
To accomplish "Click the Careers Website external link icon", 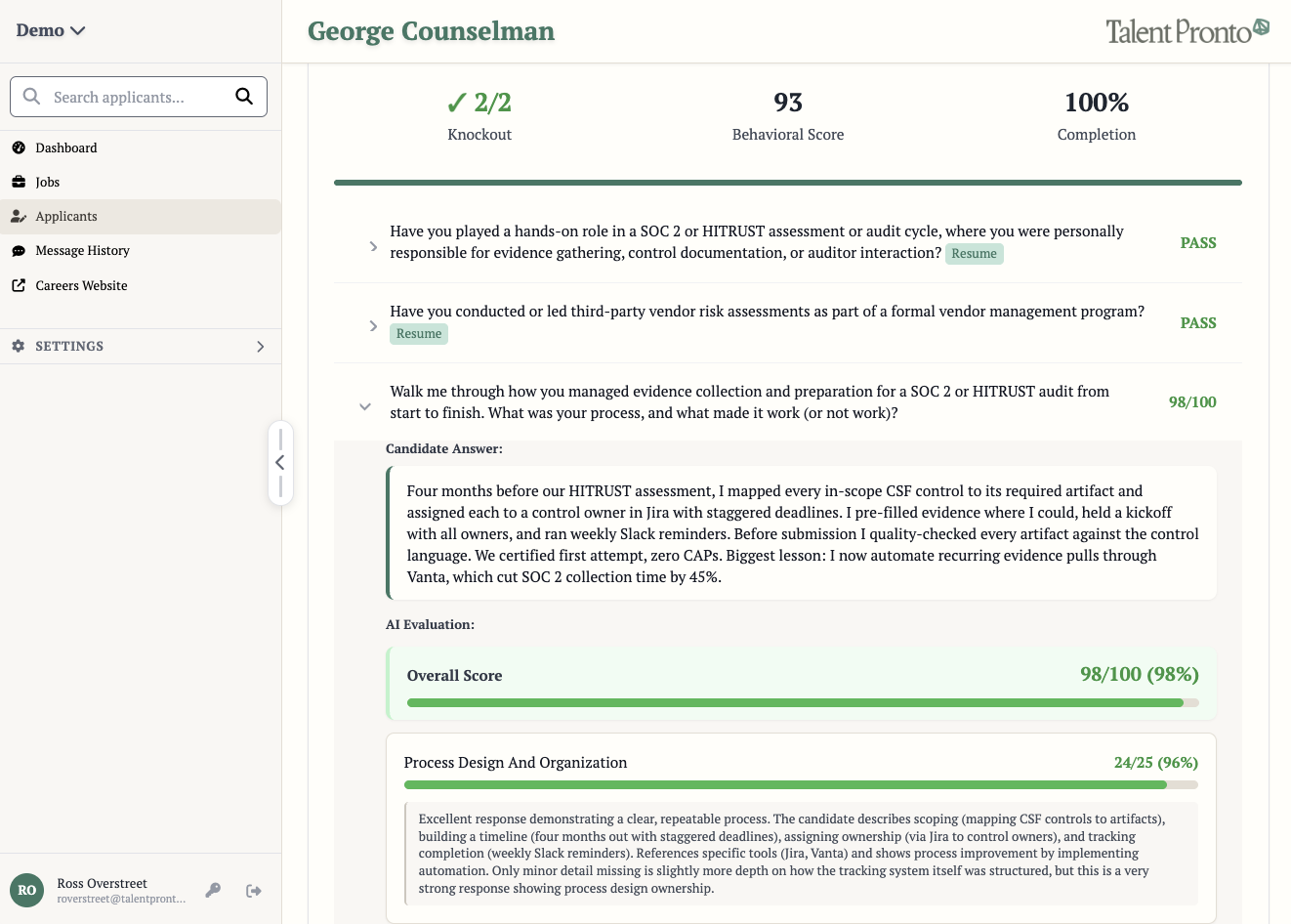I will [19, 285].
